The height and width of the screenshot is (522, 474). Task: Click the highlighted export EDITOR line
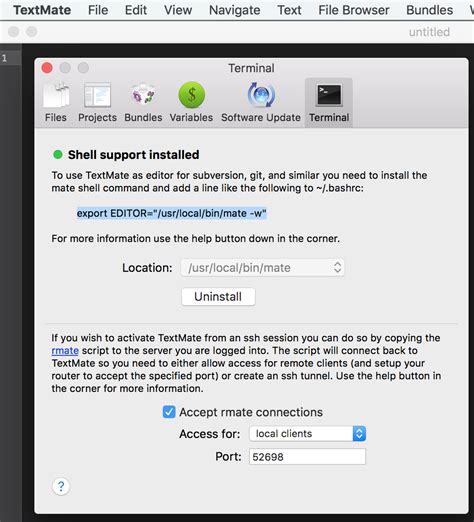[x=172, y=213]
